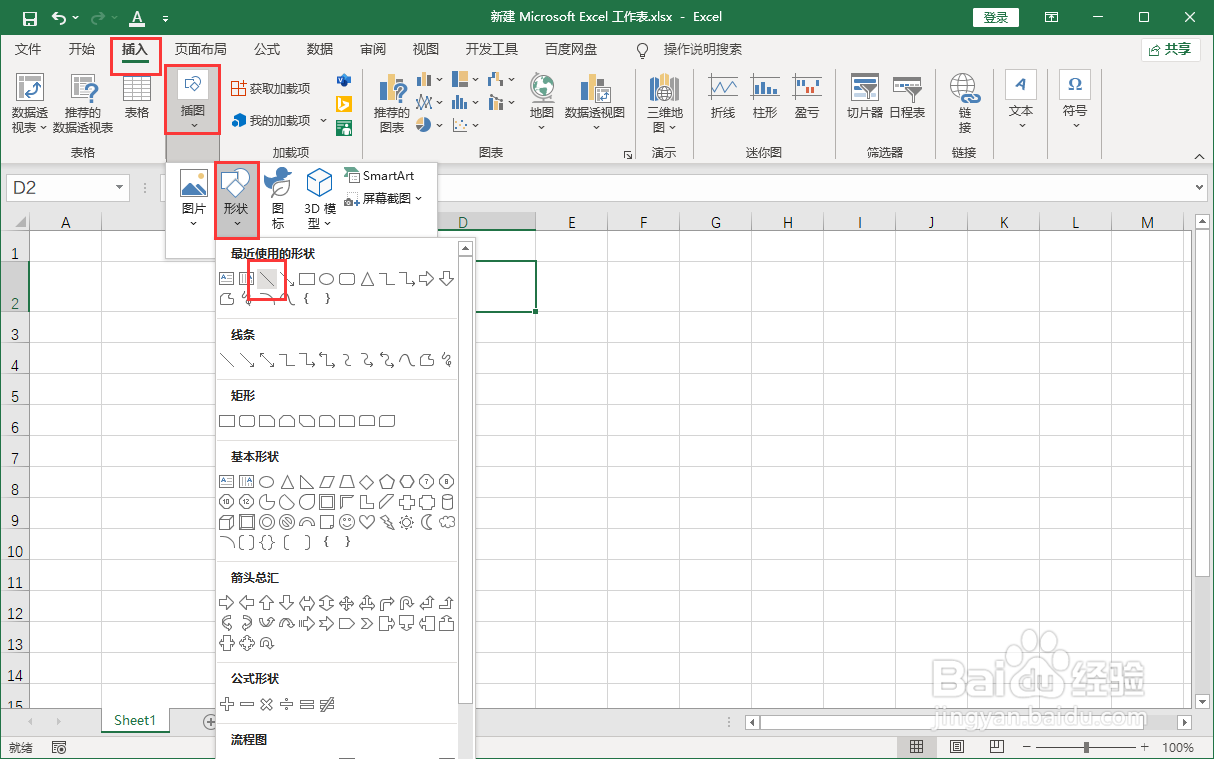Click the zoom slider handle
The image size is (1214, 759).
click(x=1087, y=747)
